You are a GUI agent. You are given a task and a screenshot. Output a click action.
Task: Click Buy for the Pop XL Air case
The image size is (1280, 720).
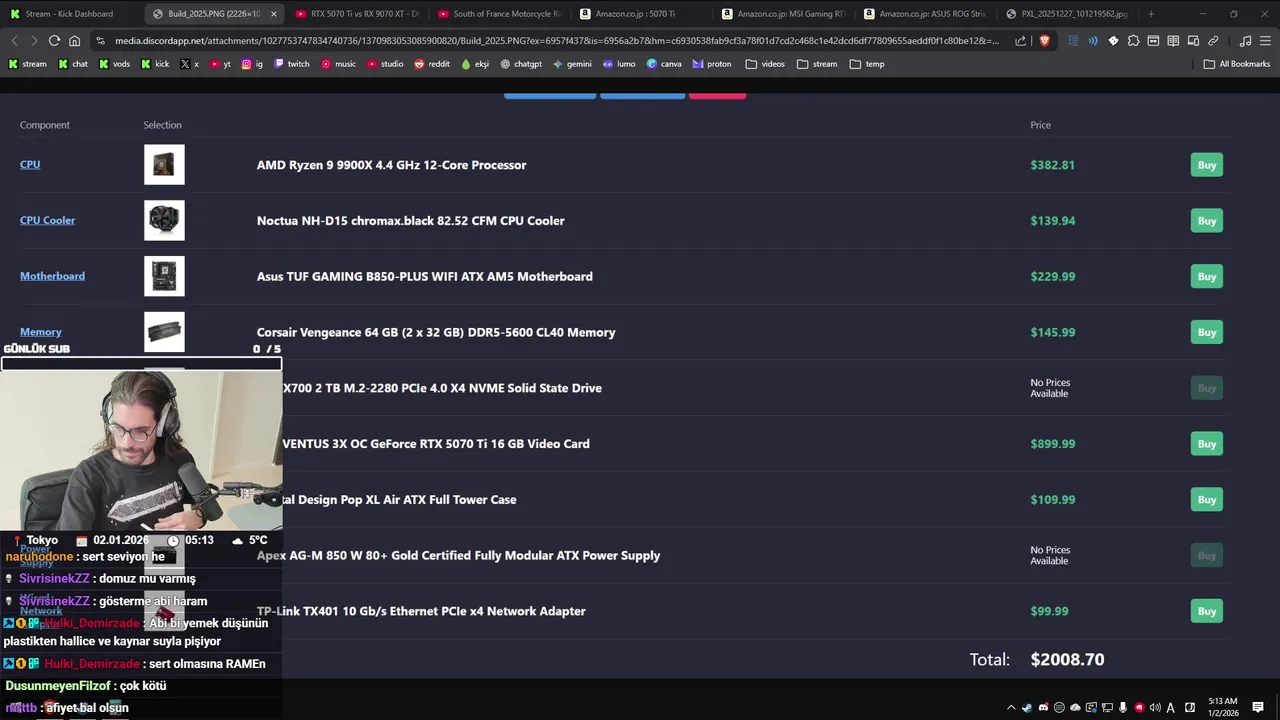(x=1207, y=500)
